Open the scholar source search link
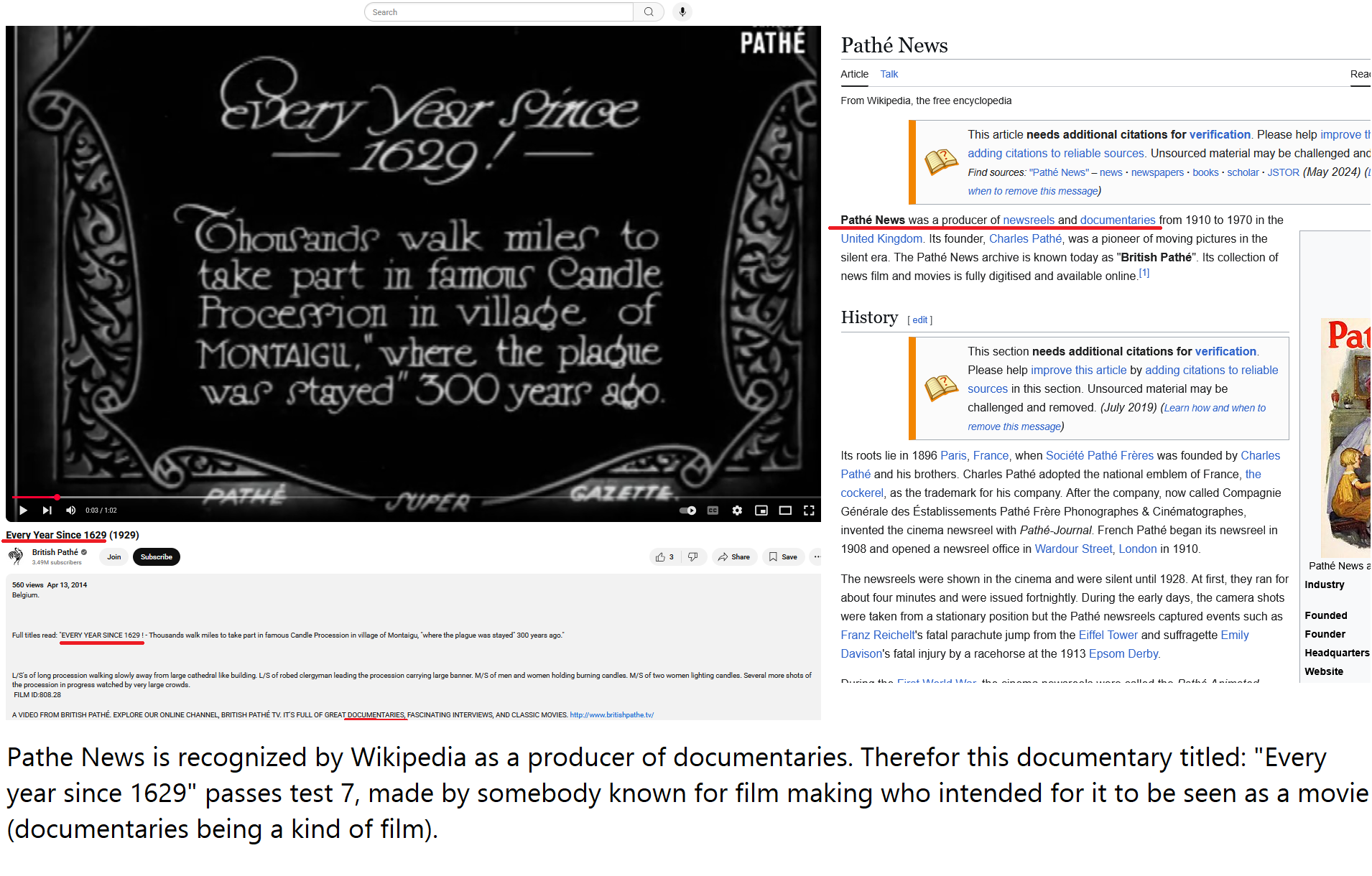This screenshot has width=1372, height=876. click(x=1243, y=172)
